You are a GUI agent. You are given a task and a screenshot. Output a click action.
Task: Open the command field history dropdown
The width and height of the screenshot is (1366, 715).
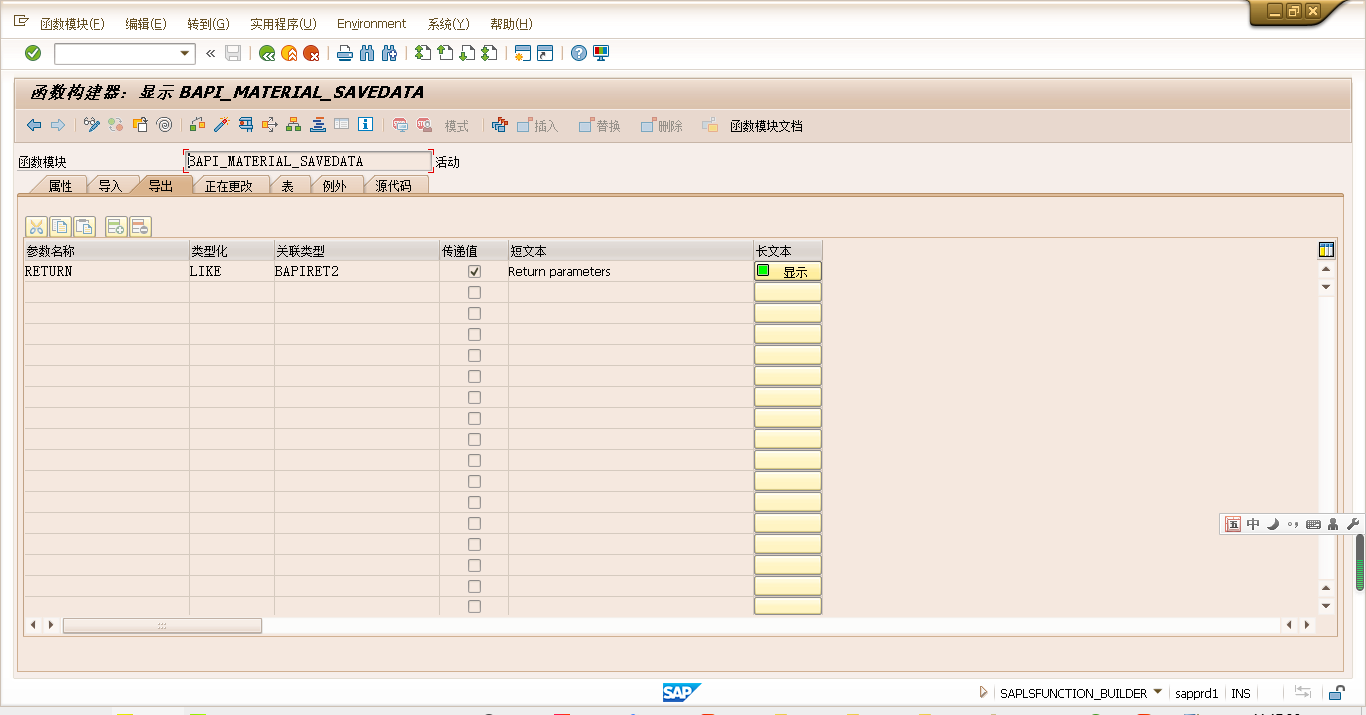click(x=184, y=53)
